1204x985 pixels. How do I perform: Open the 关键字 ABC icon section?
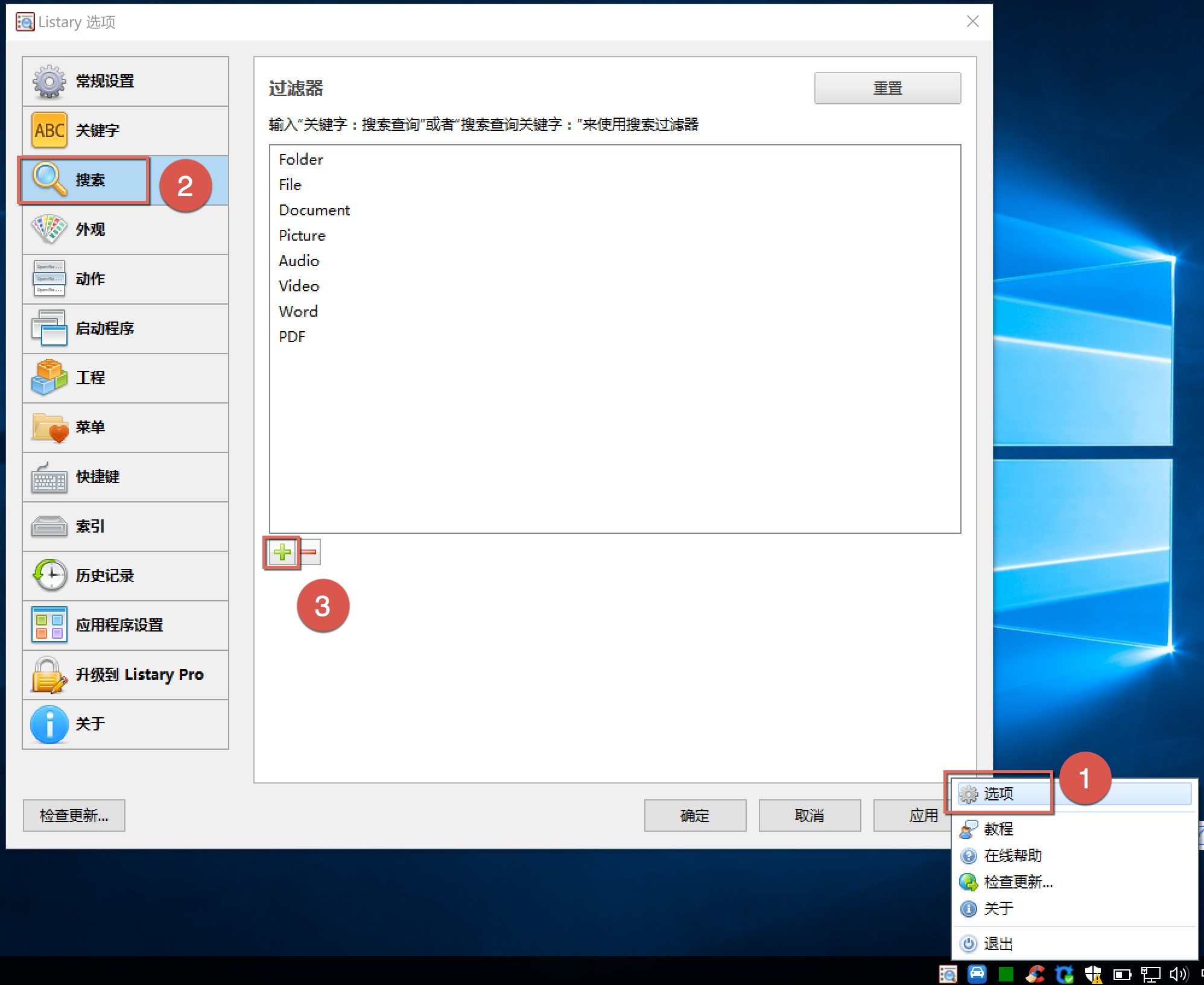125,131
